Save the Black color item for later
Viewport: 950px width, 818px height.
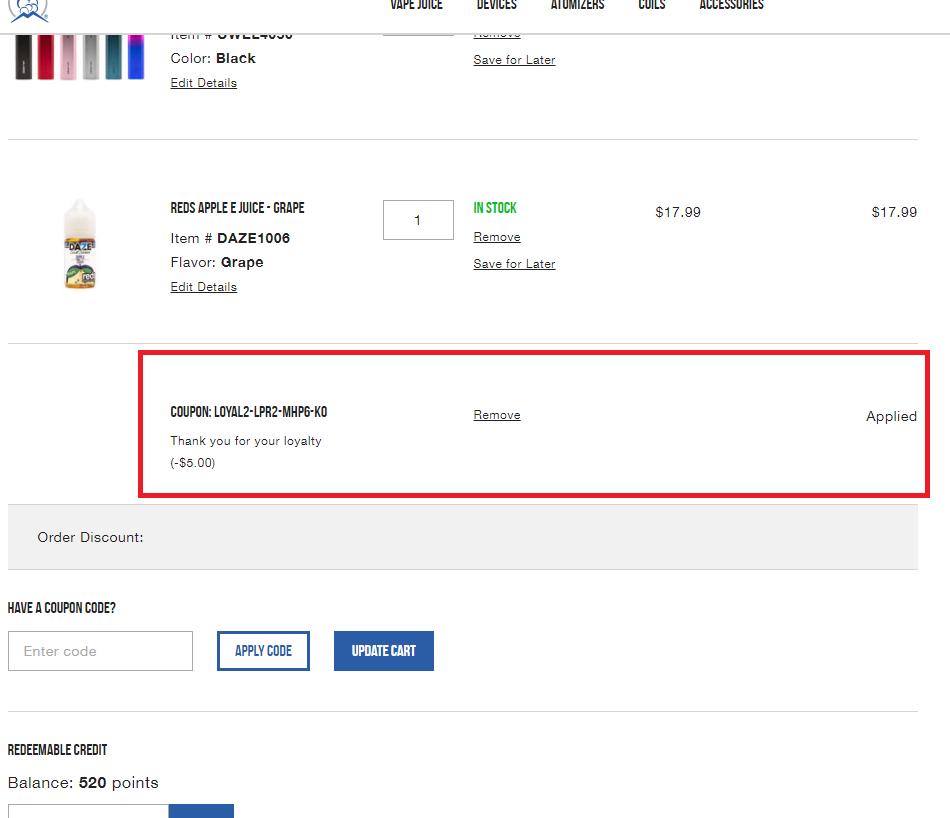point(514,60)
